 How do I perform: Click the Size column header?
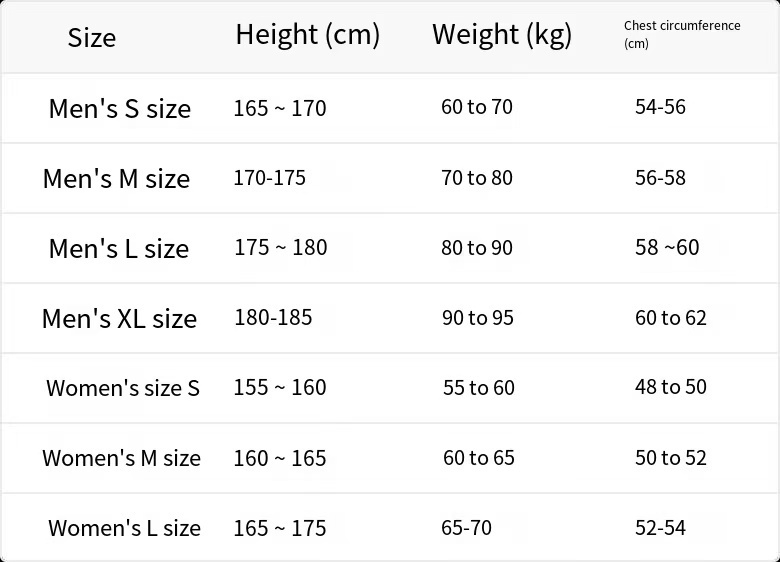tap(92, 38)
